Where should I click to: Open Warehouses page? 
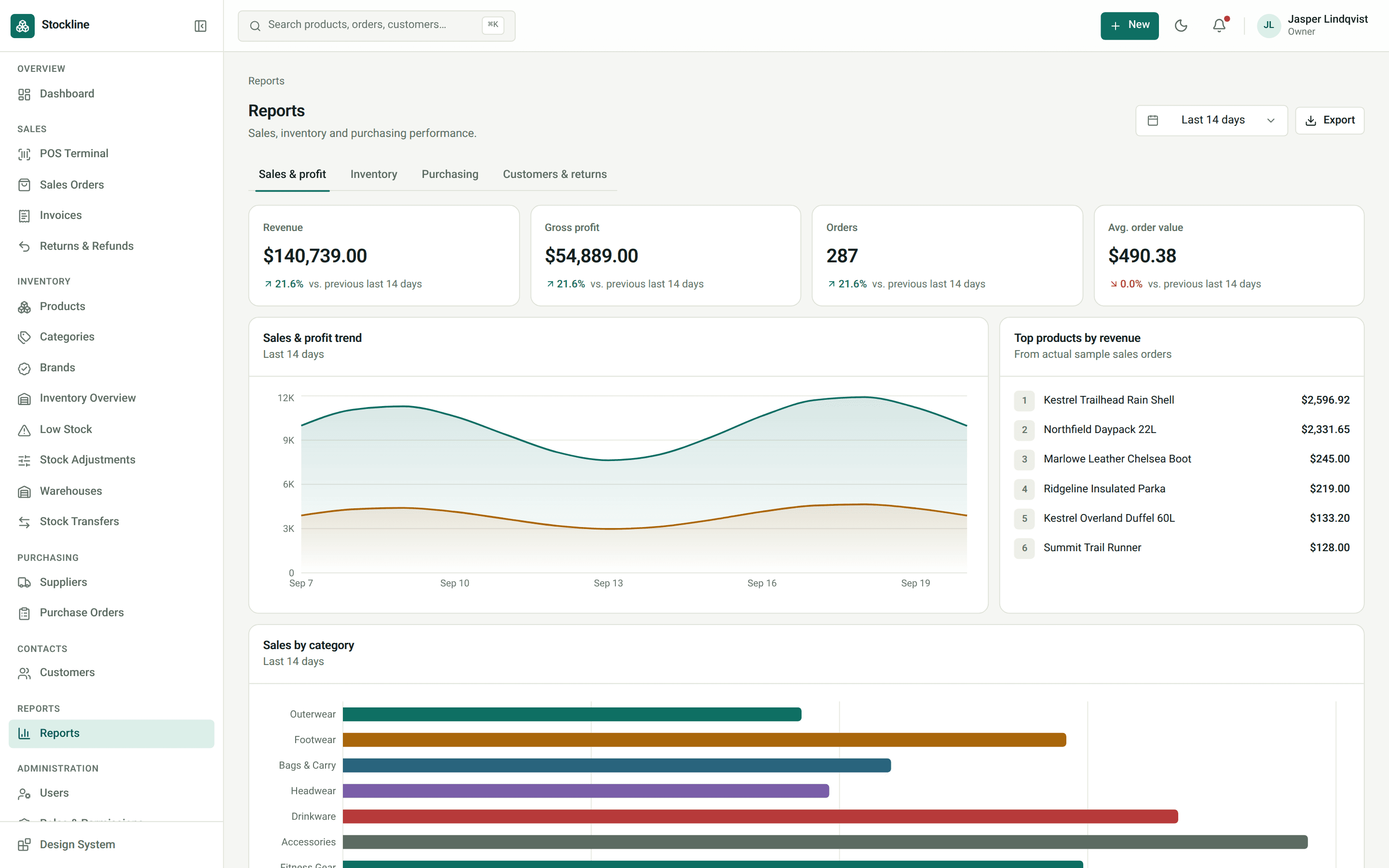click(111, 491)
